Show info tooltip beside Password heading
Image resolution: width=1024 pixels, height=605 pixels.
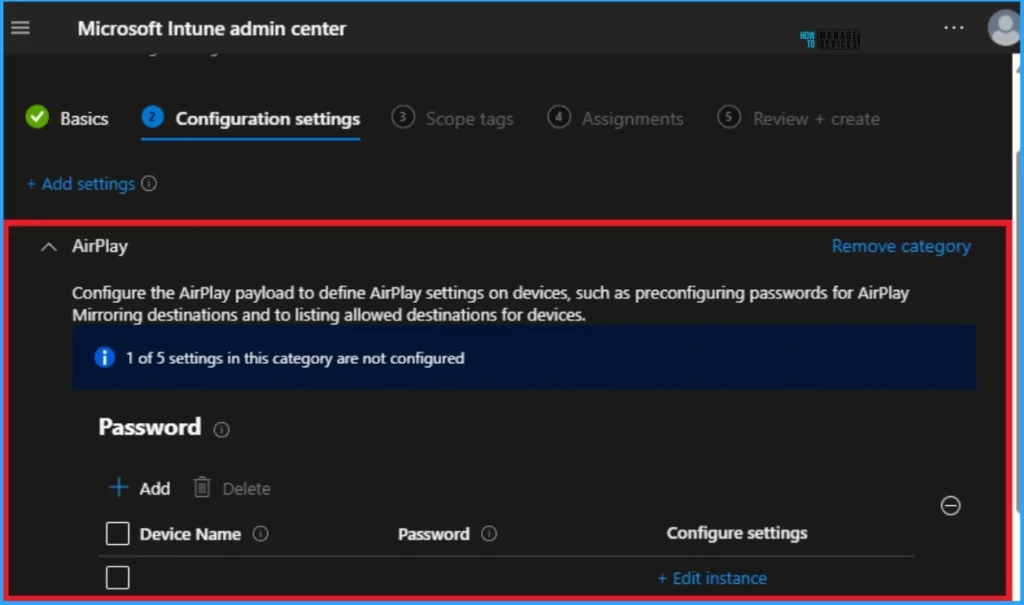coord(221,429)
